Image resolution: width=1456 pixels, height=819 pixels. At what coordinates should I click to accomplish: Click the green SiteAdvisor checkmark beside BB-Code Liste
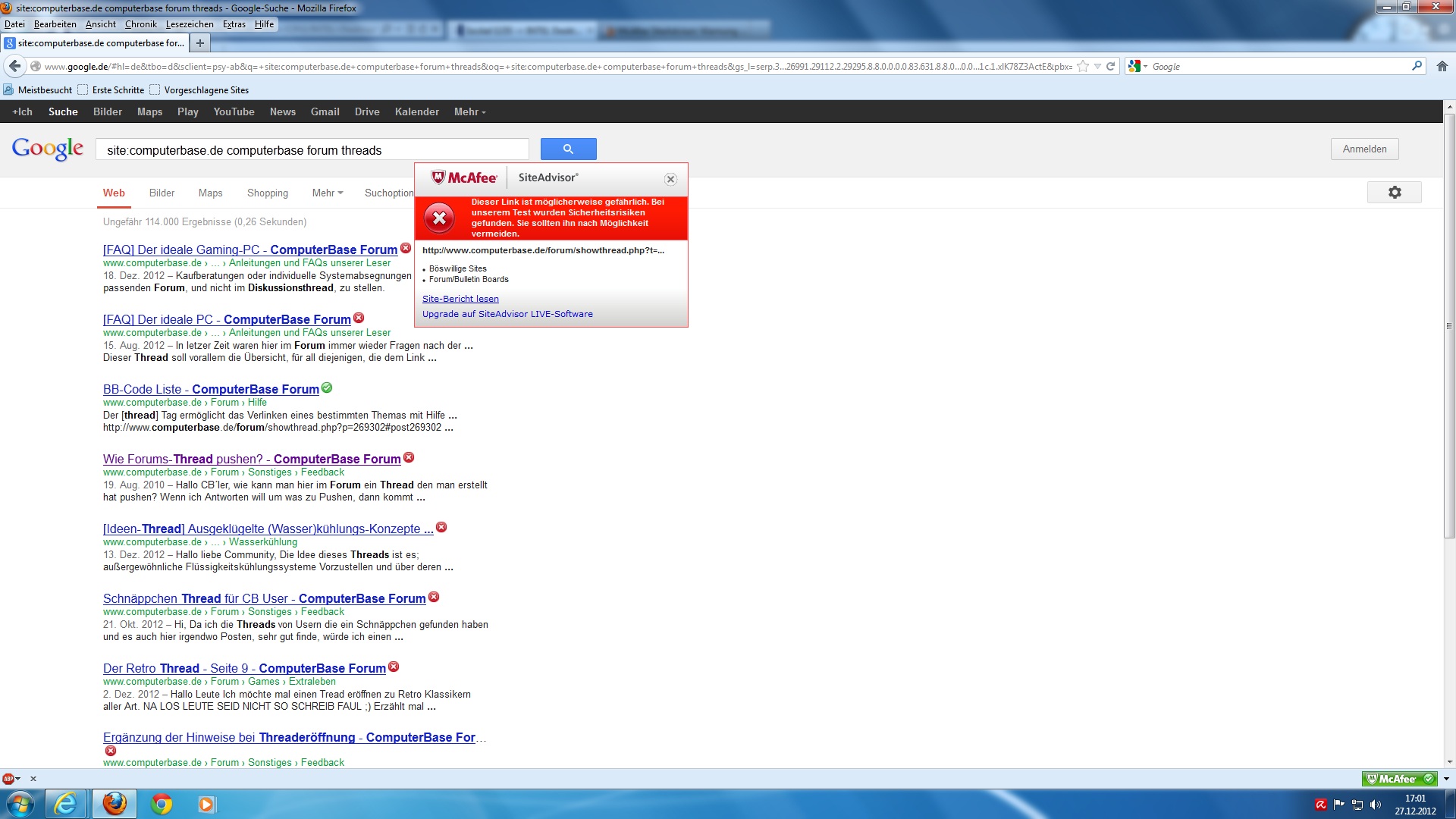click(327, 388)
